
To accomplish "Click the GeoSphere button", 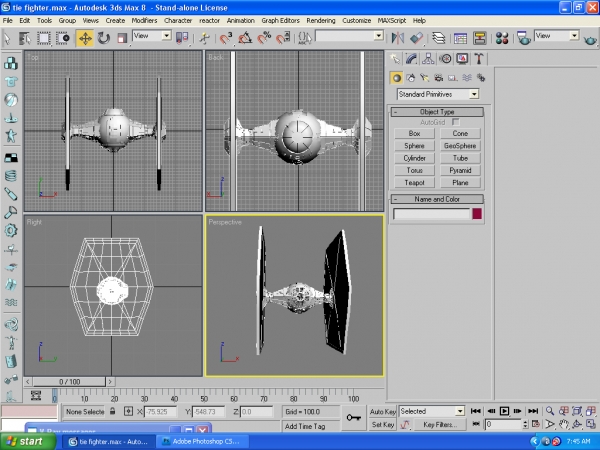I will (x=460, y=146).
